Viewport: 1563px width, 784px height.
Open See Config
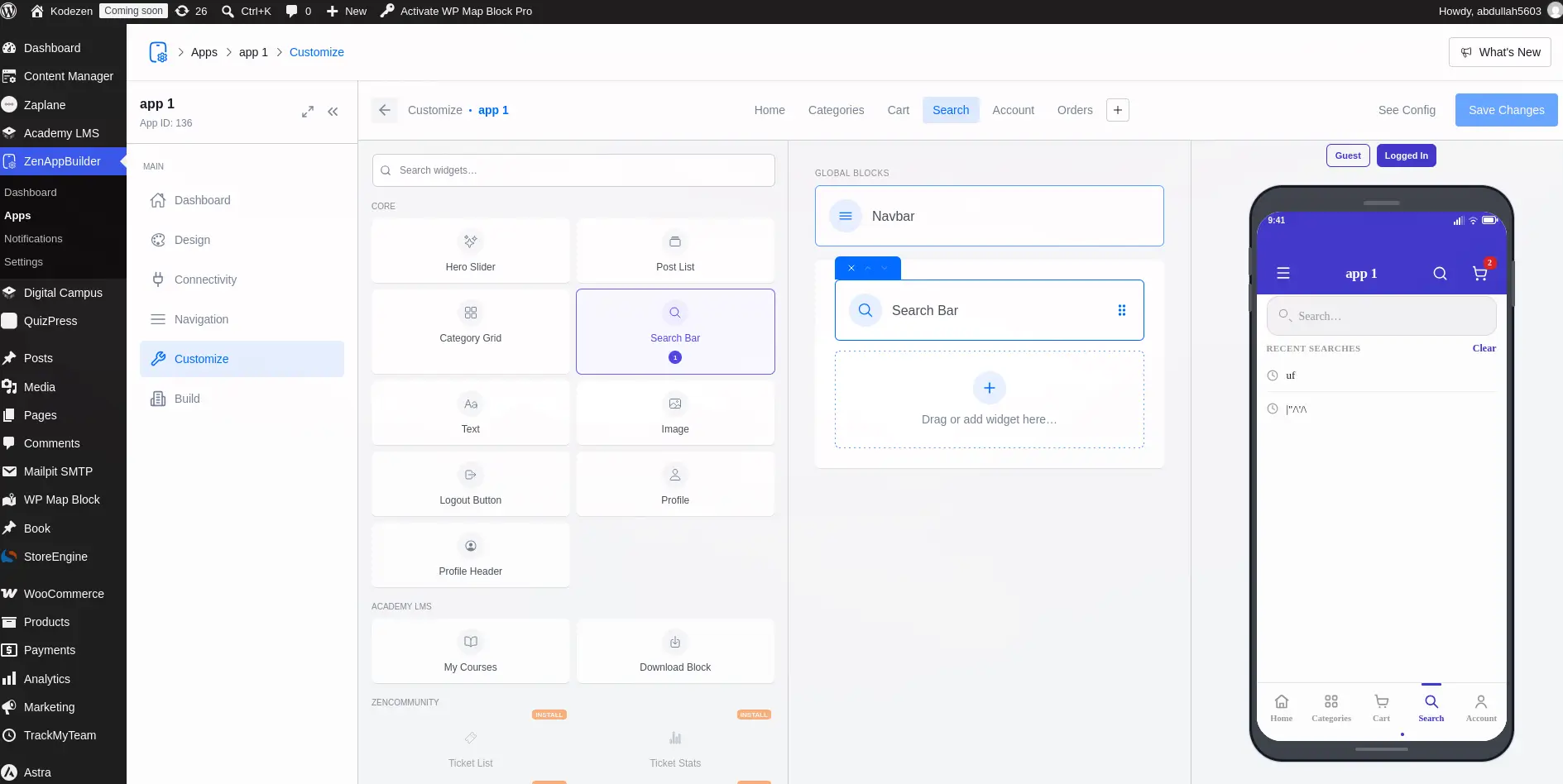pyautogui.click(x=1407, y=110)
